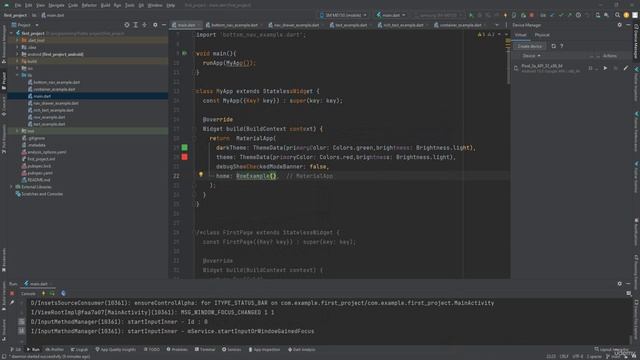The width and height of the screenshot is (640, 360).
Task: Click the hot reload lightning icon in Run console
Action: click(x=44, y=293)
